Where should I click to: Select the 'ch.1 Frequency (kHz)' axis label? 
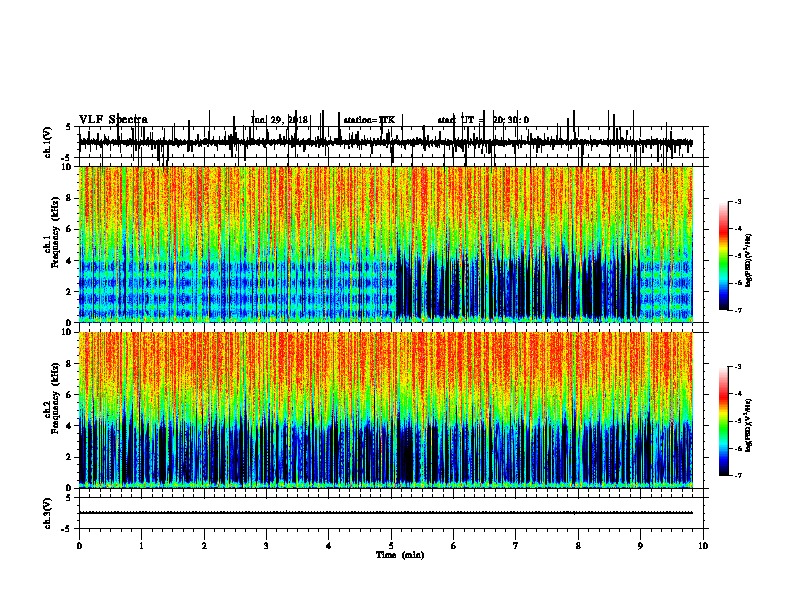click(52, 233)
